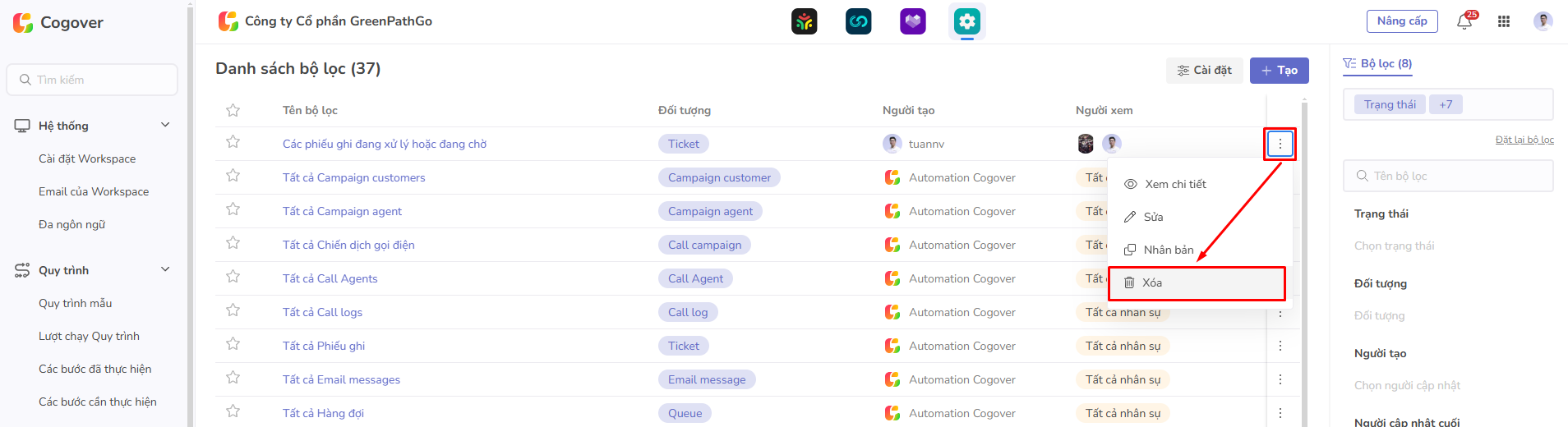
Task: Click the 'Tên bộ lọc' column header
Action: pos(310,110)
